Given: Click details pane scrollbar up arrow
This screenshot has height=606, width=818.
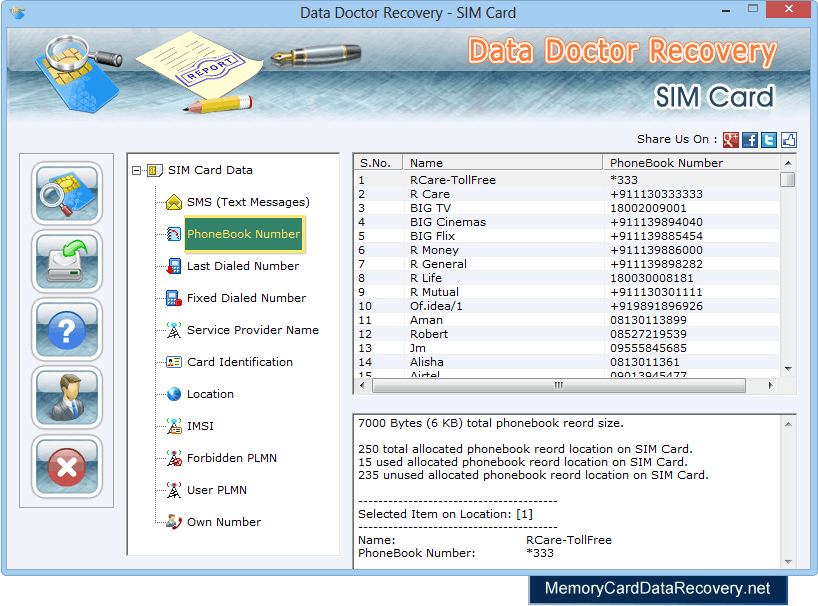Looking at the screenshot, I should pos(788,424).
